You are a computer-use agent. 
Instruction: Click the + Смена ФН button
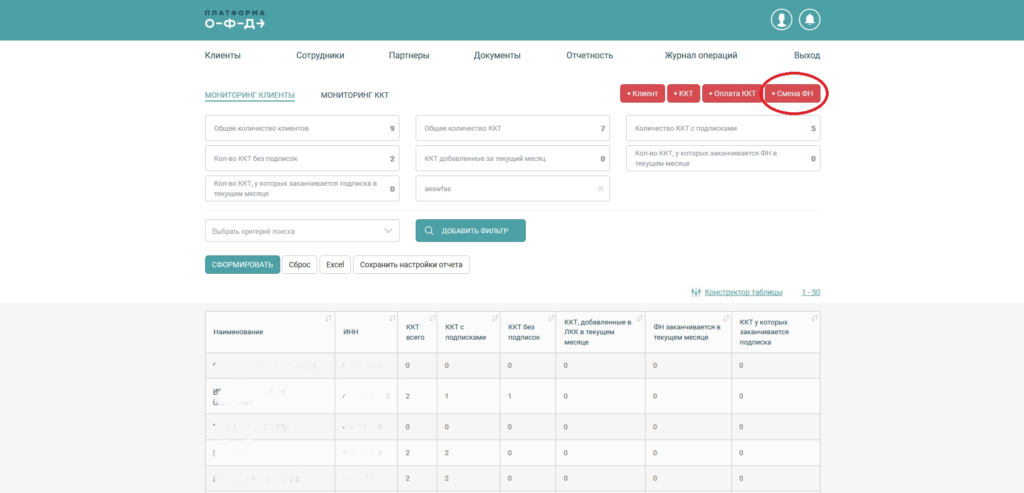(792, 93)
